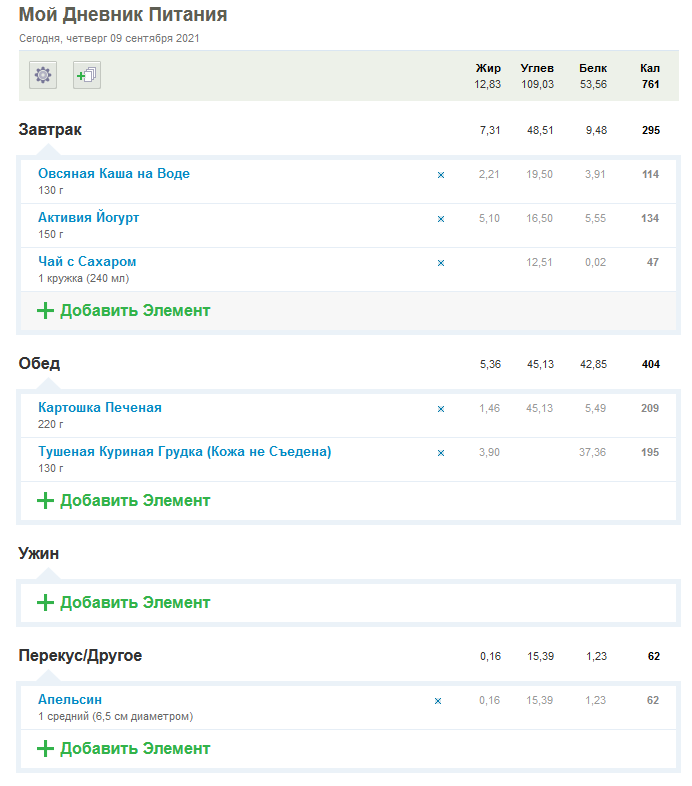This screenshot has width=692, height=786.
Task: Open the Активия Йогурт entry link
Action: click(89, 218)
